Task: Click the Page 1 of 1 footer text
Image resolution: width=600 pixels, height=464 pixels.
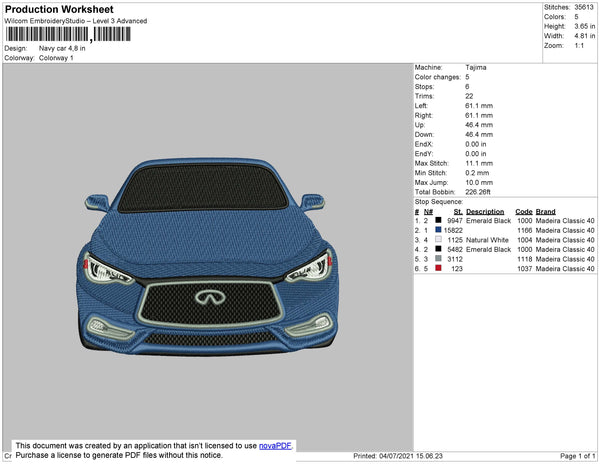Action: point(575,456)
